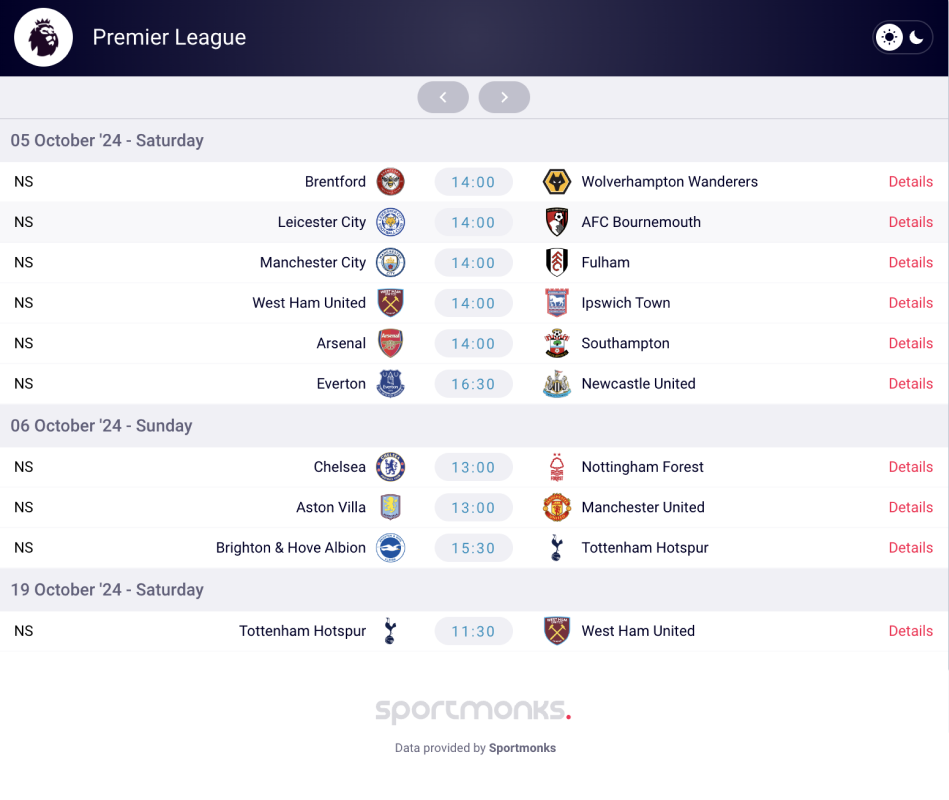Click the 16:30 kickoff time badge
The width and height of the screenshot is (949, 800).
pyautogui.click(x=473, y=384)
